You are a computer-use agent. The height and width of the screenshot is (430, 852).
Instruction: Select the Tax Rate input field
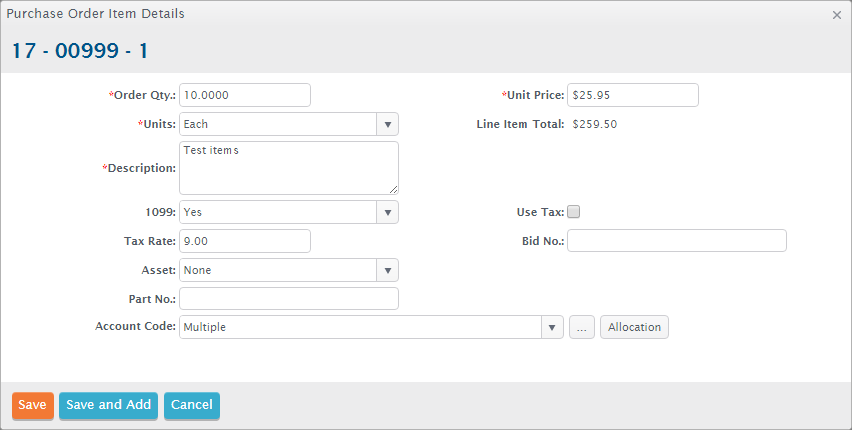click(244, 241)
